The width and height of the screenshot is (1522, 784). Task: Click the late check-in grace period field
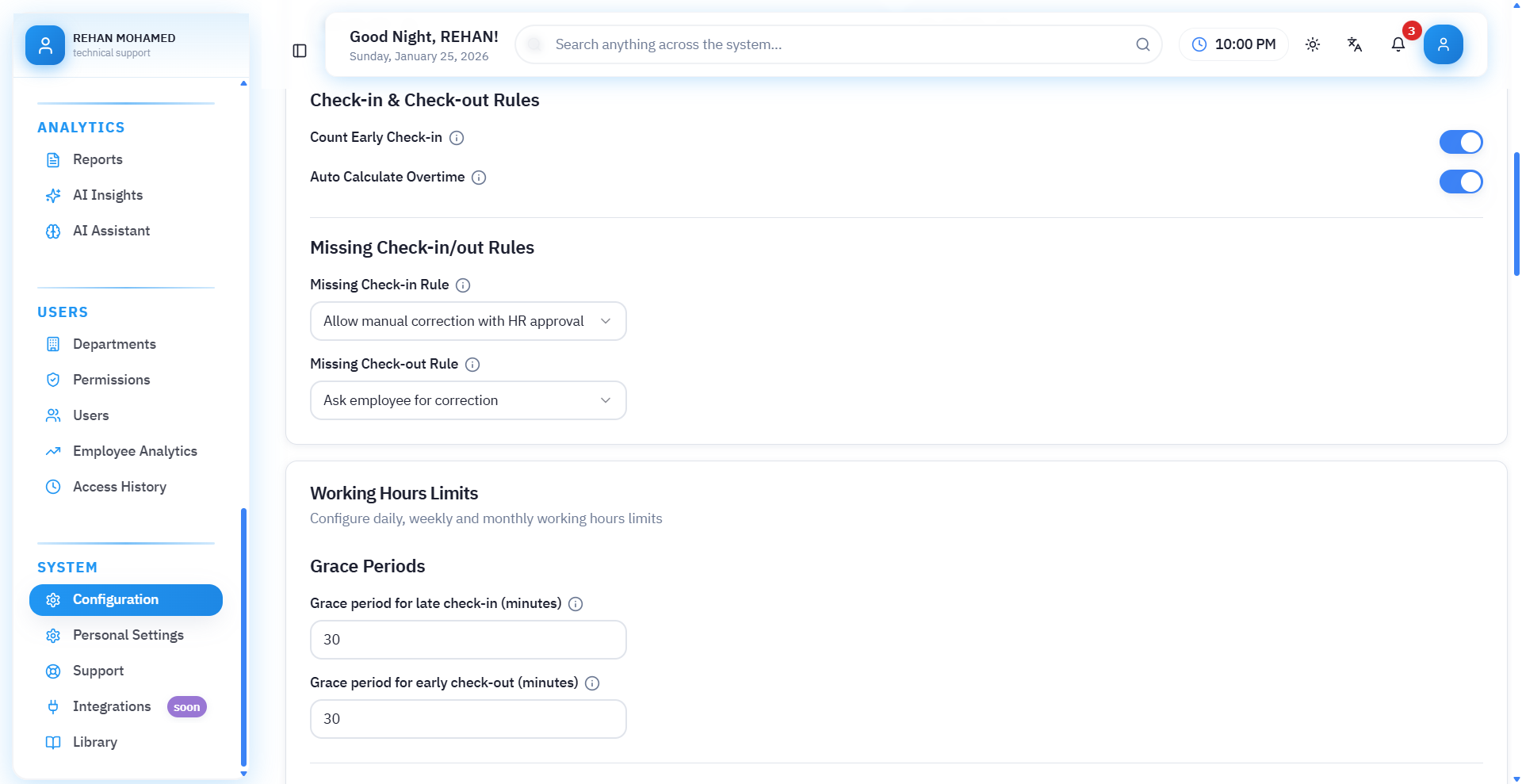(x=468, y=640)
